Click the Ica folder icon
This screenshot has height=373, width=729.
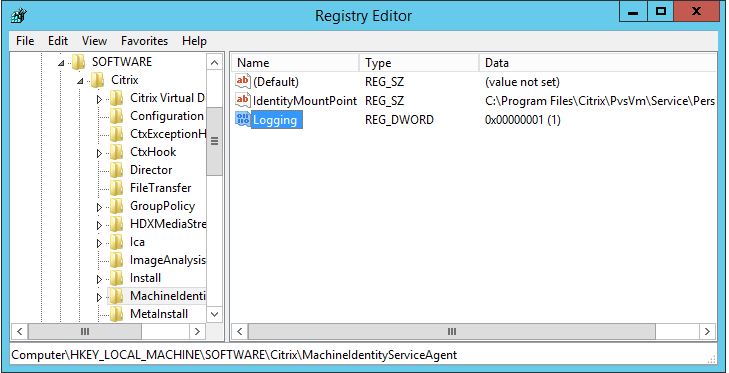click(x=116, y=242)
